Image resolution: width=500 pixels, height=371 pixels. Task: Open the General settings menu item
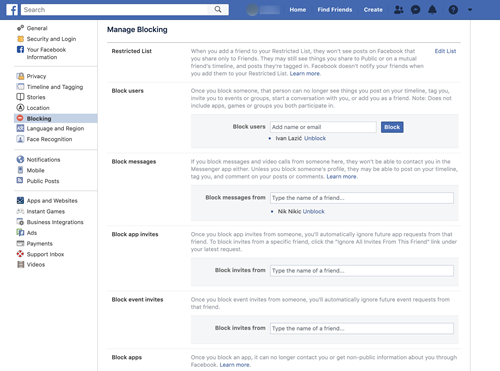click(x=37, y=28)
